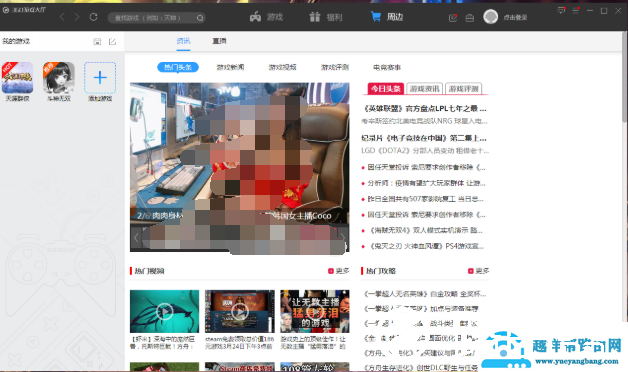Viewport: 628px width, 372px height.
Task: Open the toolbox briefcase icon
Action: tap(470, 18)
